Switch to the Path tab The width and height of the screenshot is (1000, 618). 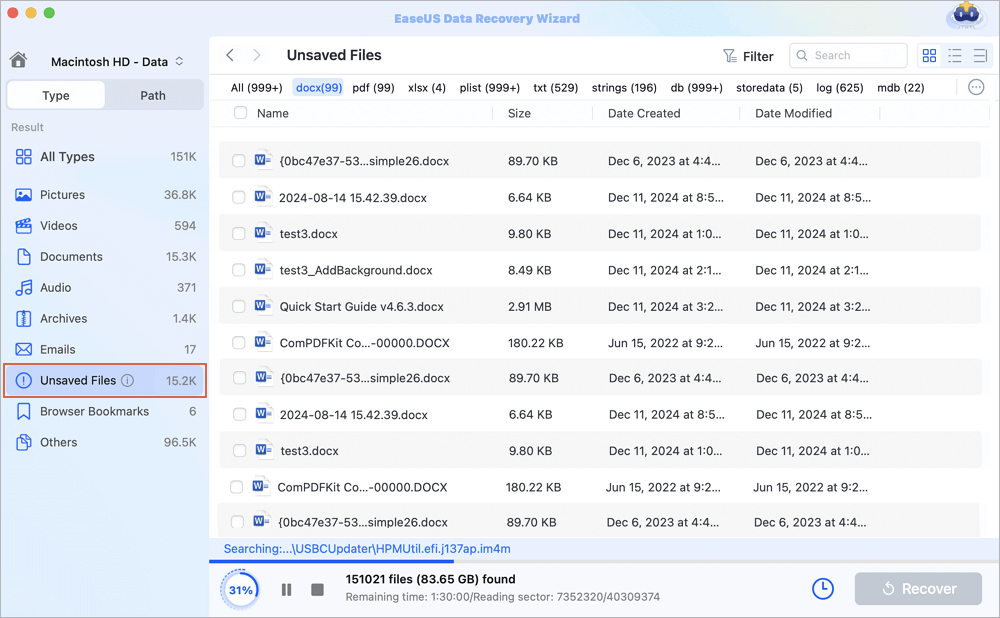pos(153,96)
